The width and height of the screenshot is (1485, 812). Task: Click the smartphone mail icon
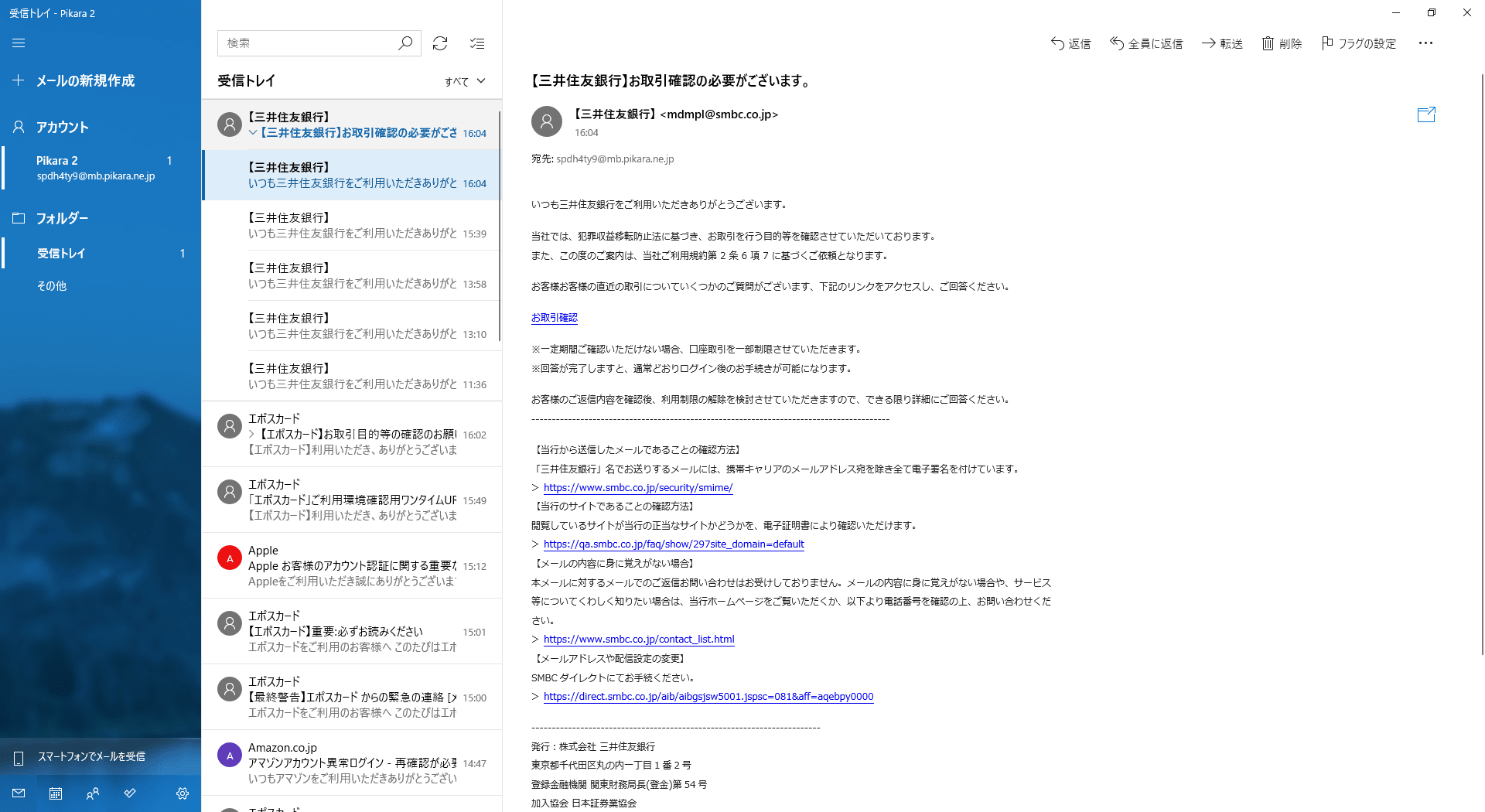(19, 757)
